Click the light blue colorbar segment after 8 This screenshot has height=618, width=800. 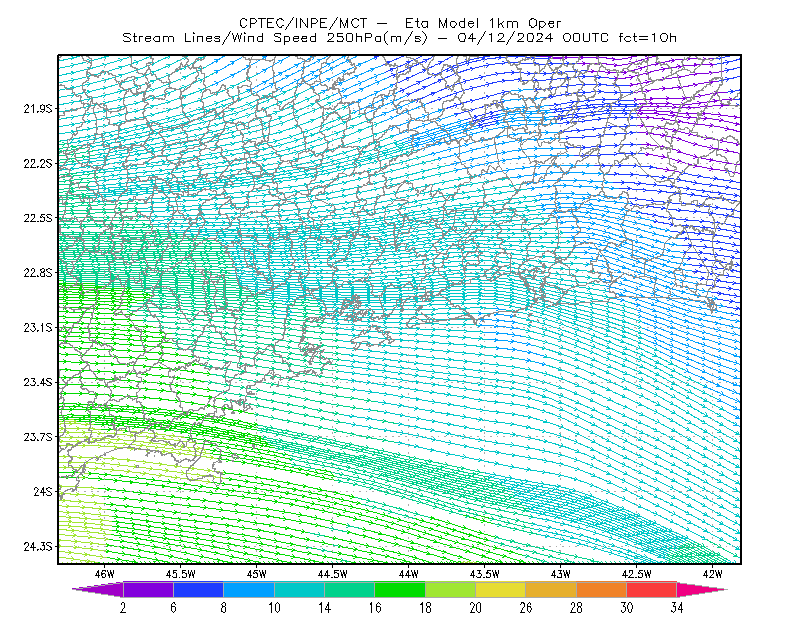pos(249,589)
